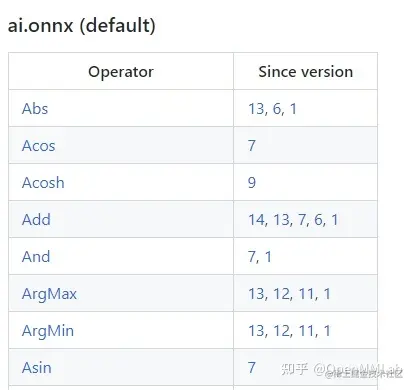This screenshot has height=390, width=414.
Task: Open the Asin operator link
Action: [x=37, y=368]
